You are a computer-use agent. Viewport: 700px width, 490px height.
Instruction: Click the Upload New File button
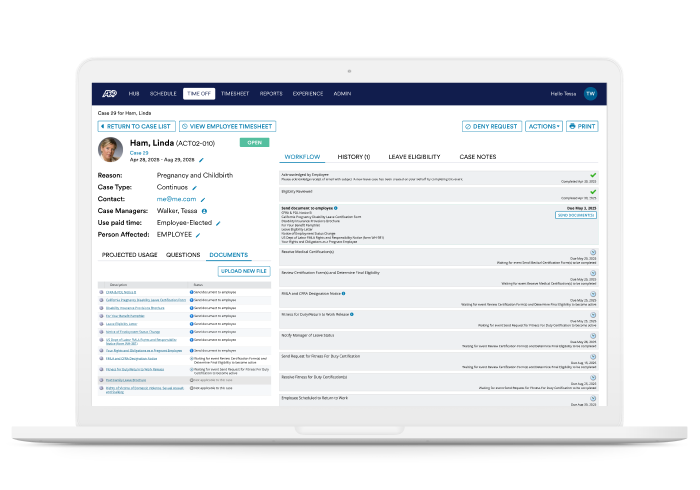coord(243,271)
